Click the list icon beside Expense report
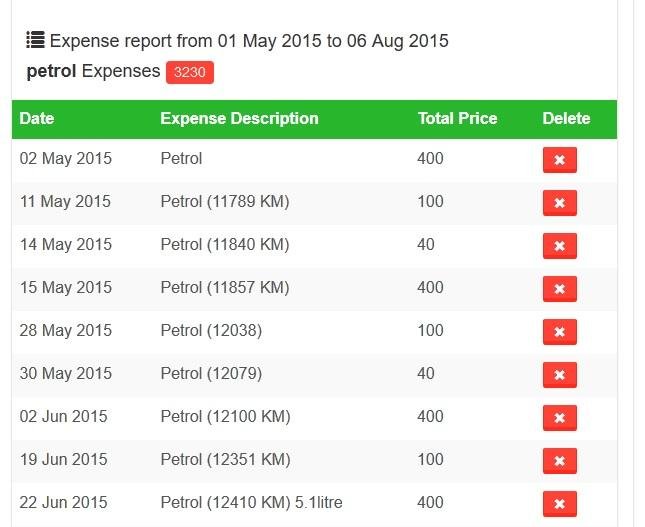 (x=35, y=41)
